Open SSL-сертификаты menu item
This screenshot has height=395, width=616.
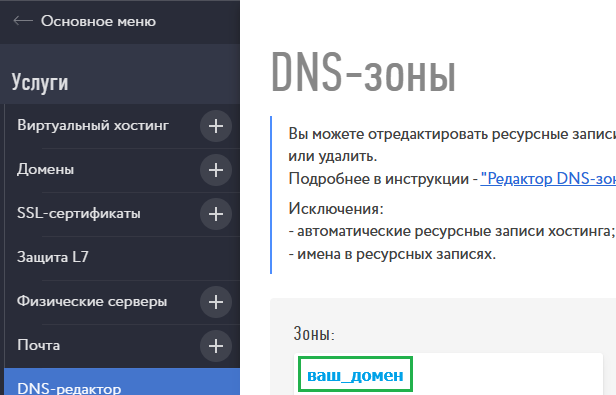pyautogui.click(x=79, y=213)
